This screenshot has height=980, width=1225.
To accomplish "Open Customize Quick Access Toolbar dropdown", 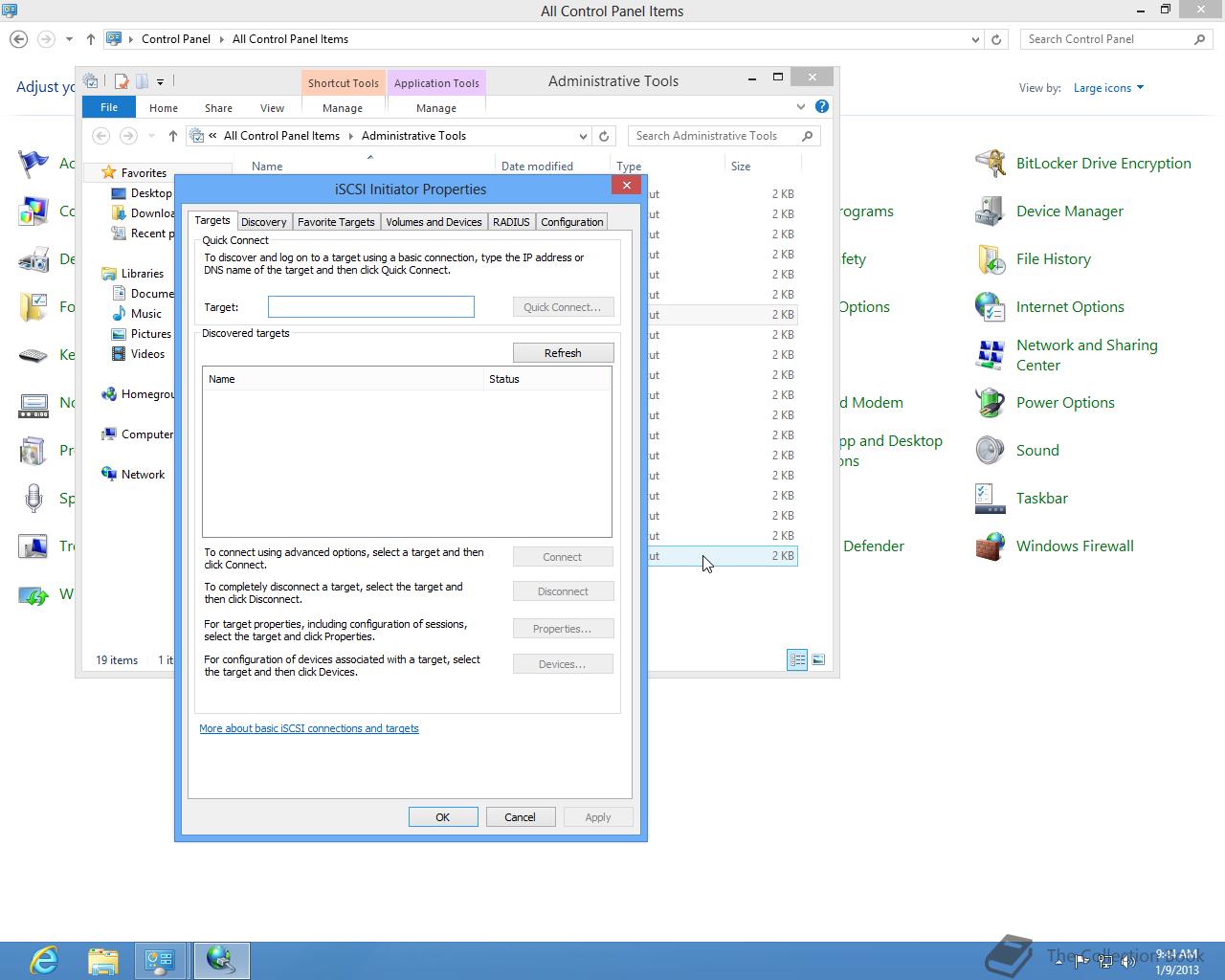I will (x=160, y=81).
